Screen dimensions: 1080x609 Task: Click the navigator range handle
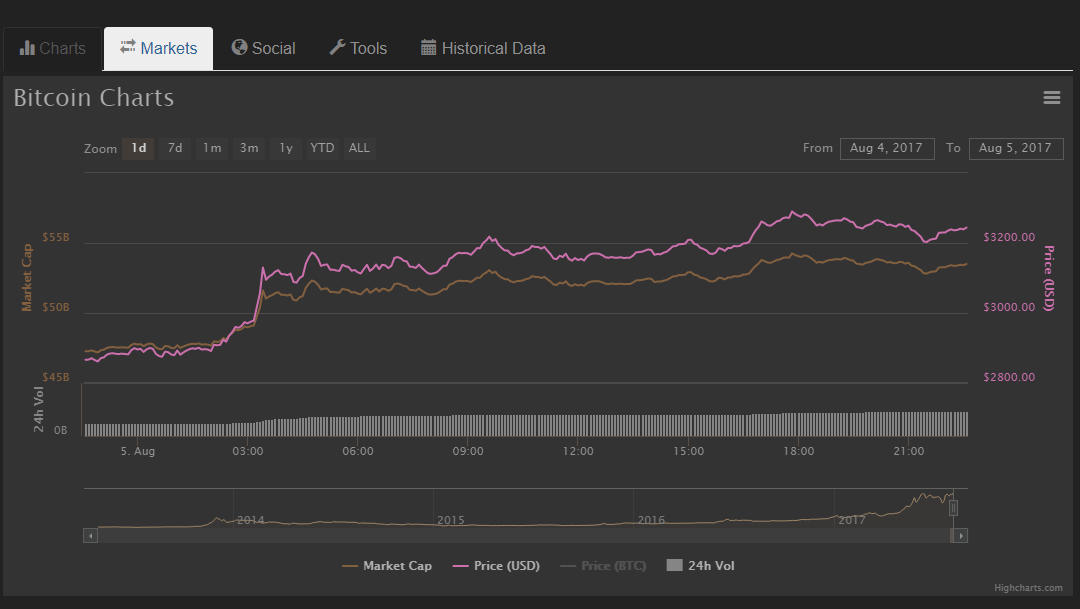point(953,508)
